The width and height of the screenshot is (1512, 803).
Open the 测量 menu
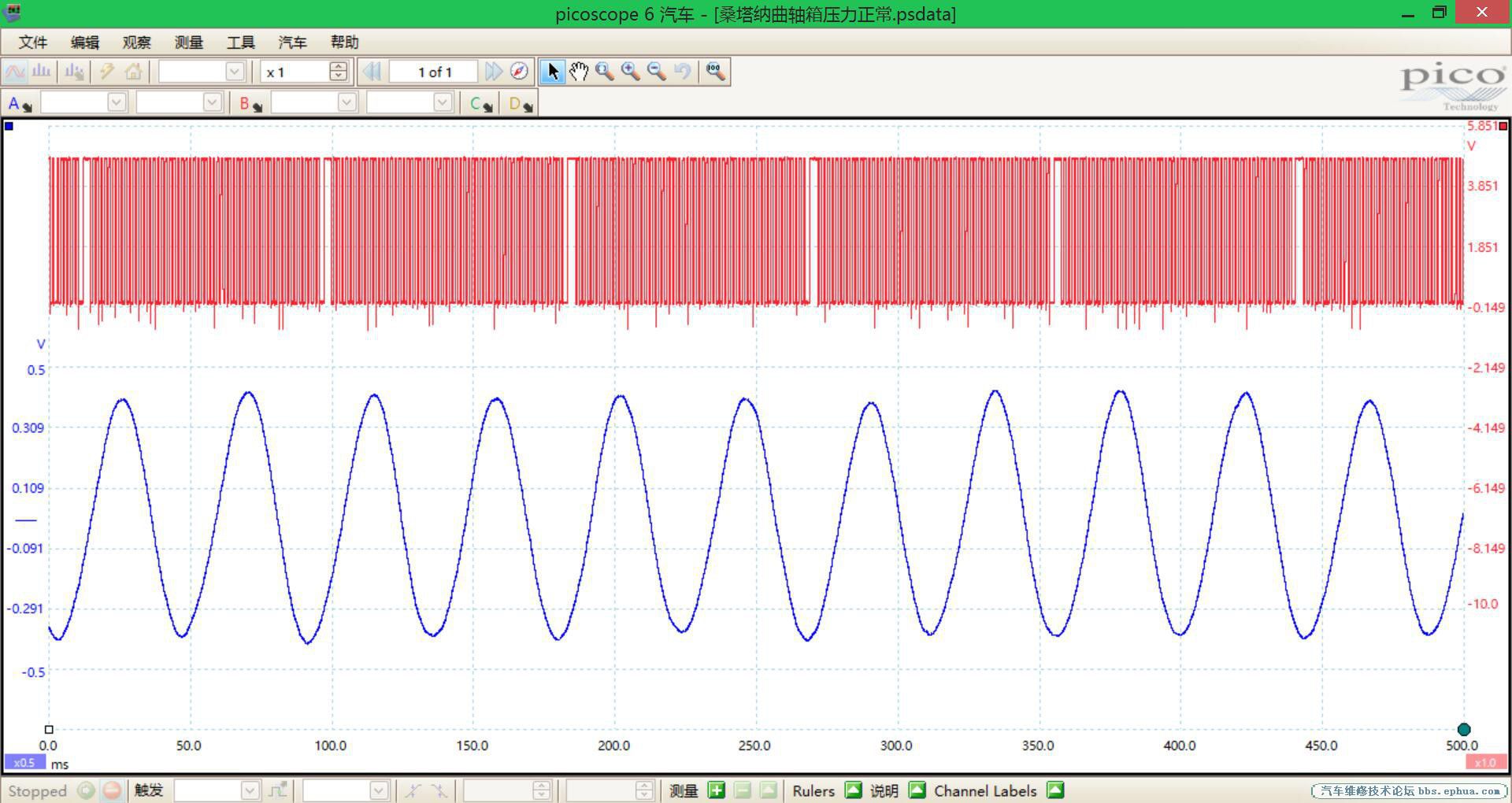tap(188, 43)
